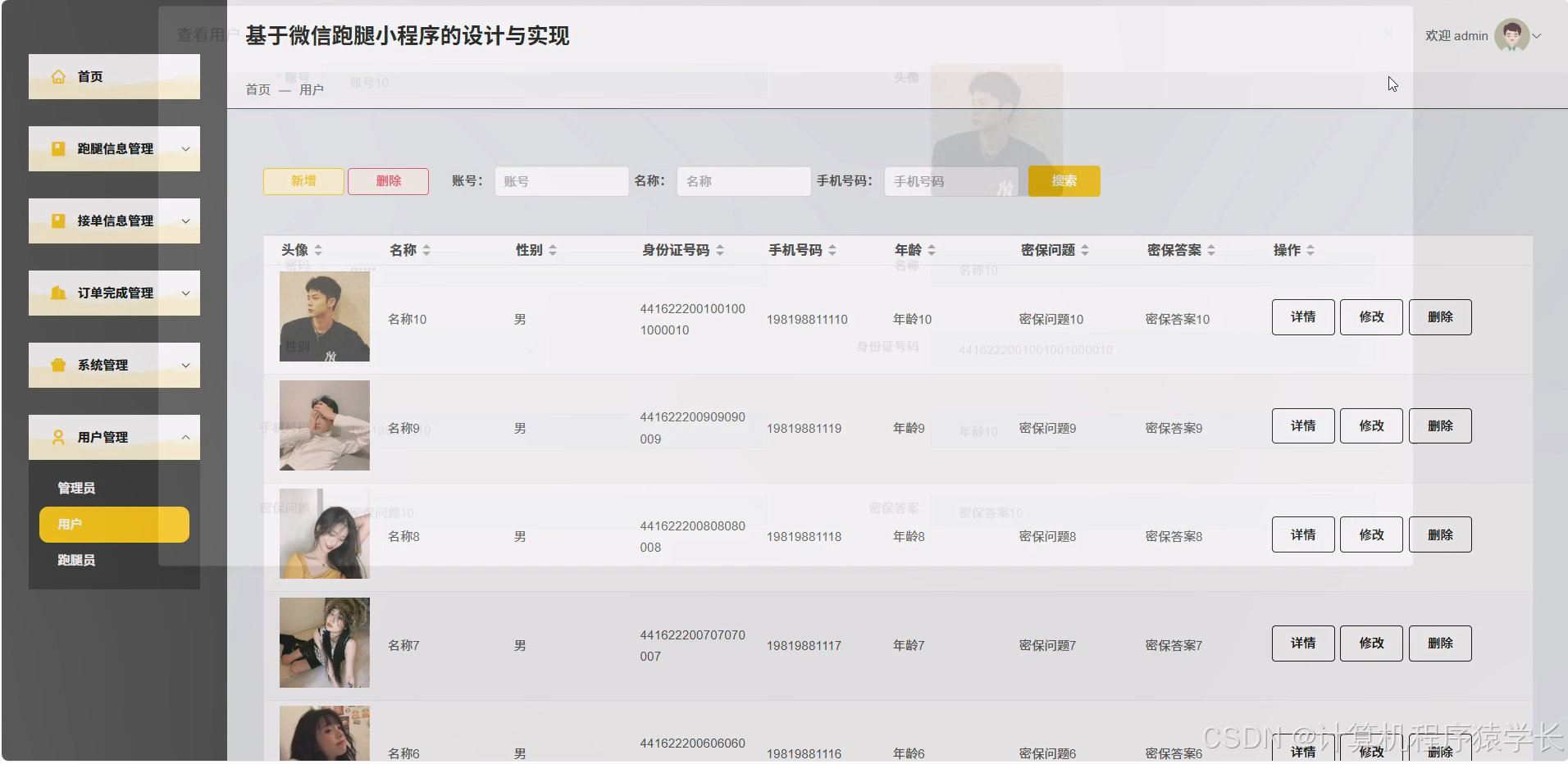The image size is (1568, 764).
Task: Sort by 密保答案 column arrows
Action: click(1211, 250)
